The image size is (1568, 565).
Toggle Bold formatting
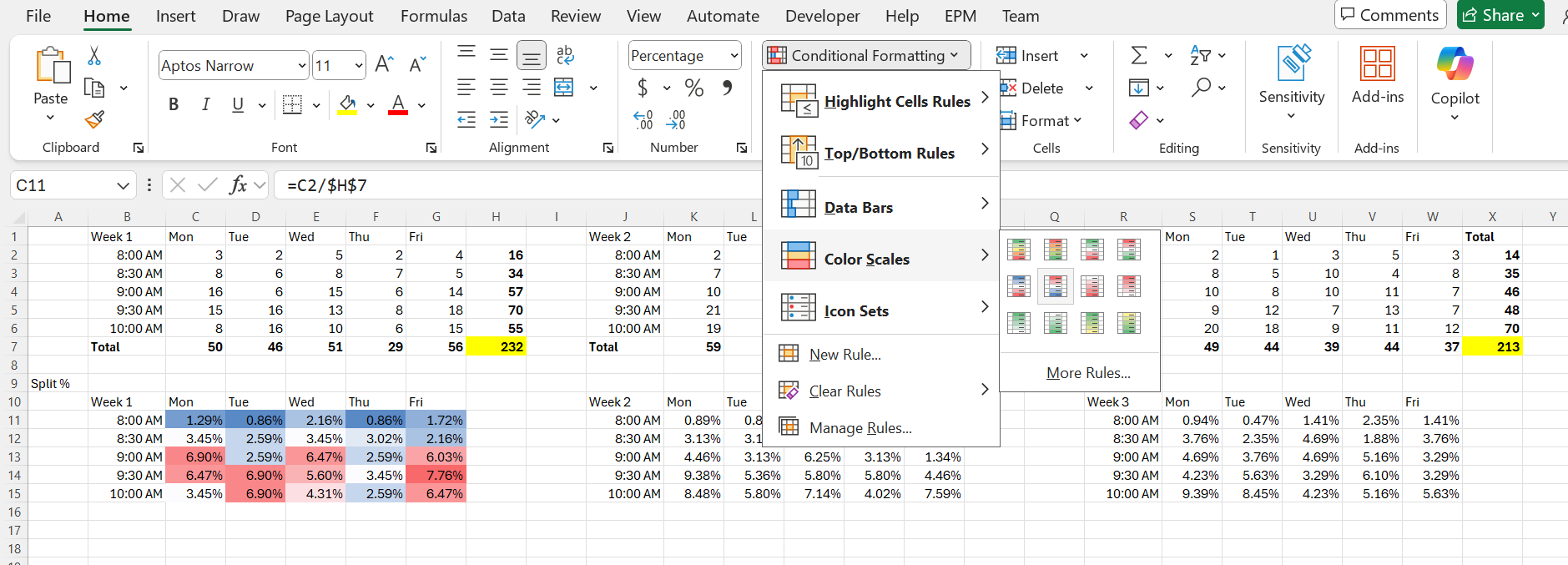click(x=174, y=104)
